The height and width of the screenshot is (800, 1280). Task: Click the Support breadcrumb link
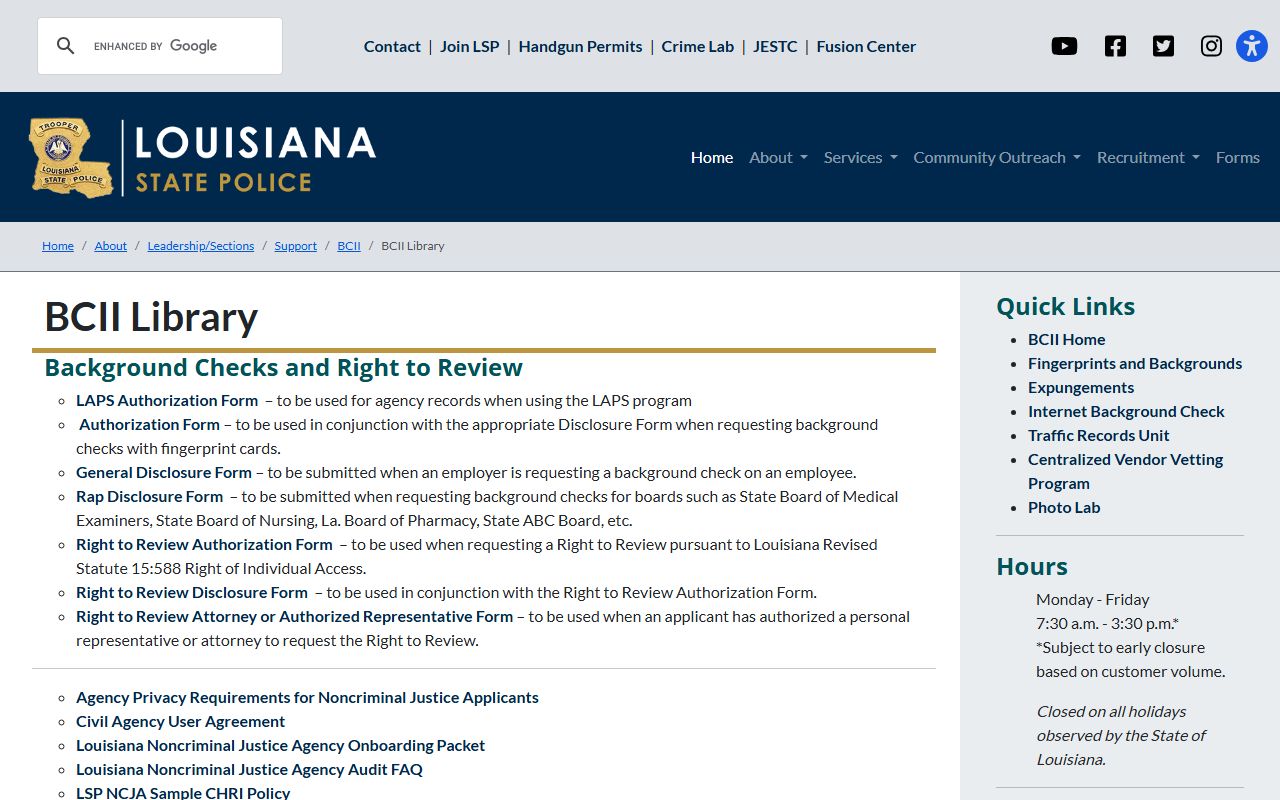coord(296,246)
